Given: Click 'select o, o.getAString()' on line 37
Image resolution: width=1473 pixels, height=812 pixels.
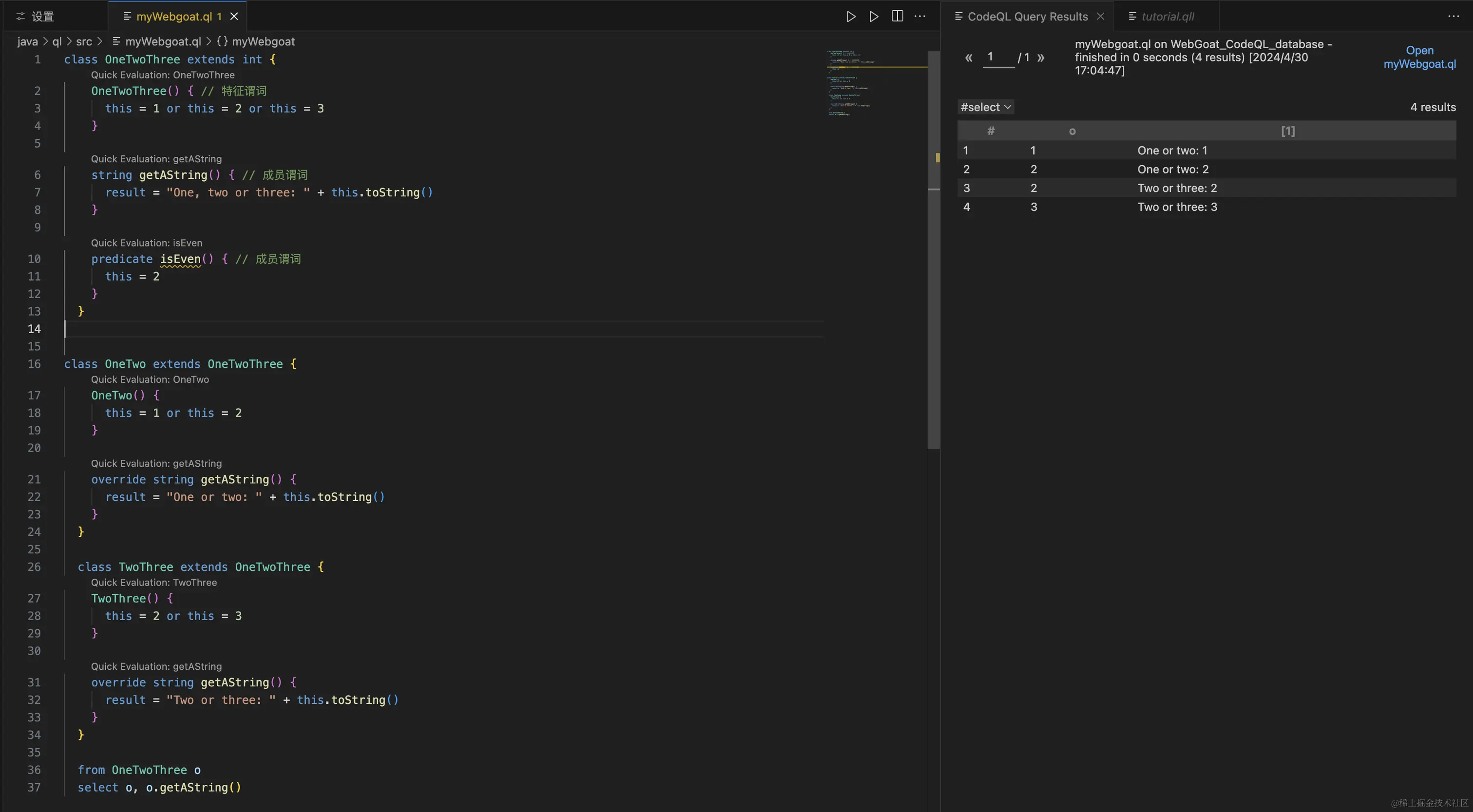Looking at the screenshot, I should pyautogui.click(x=160, y=788).
